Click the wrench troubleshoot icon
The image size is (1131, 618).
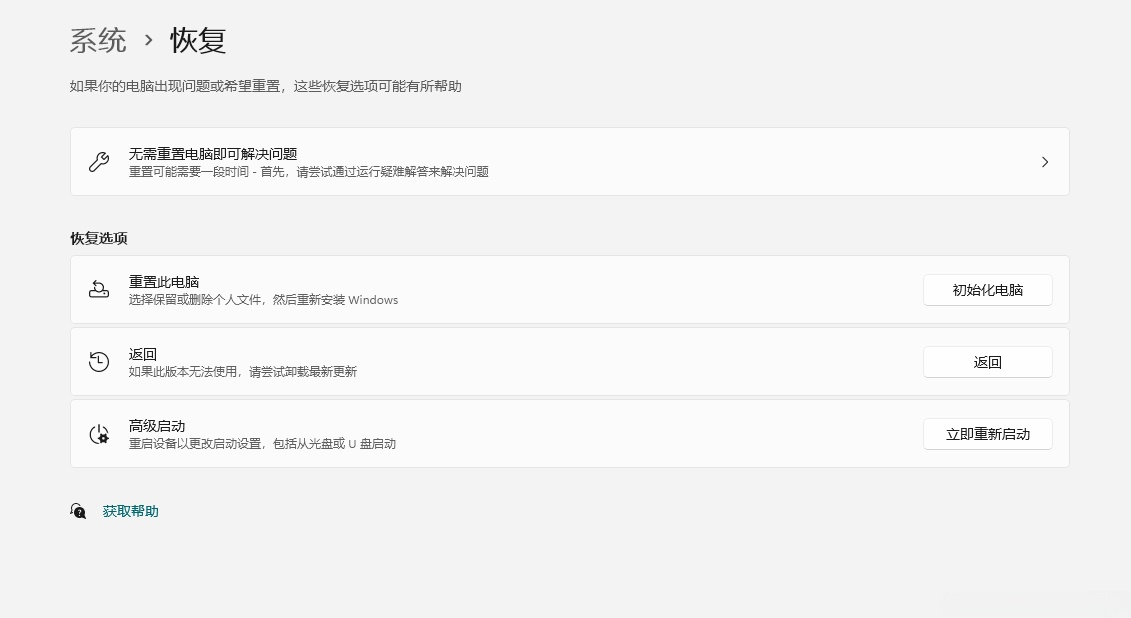pos(99,162)
